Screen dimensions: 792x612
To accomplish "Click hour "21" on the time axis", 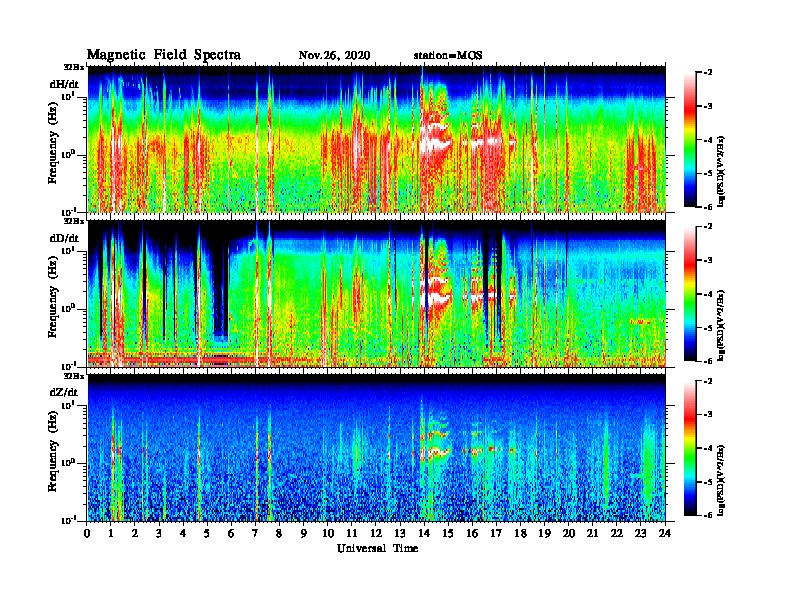I will click(x=592, y=533).
